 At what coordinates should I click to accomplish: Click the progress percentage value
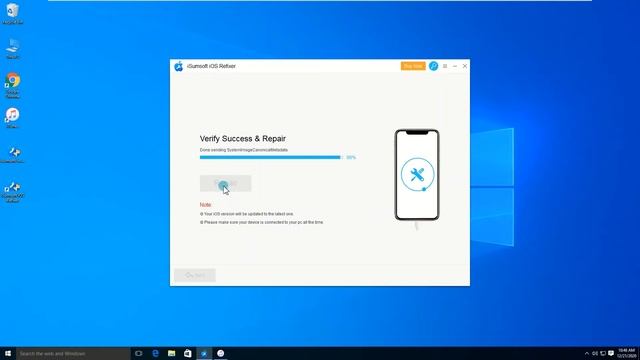351,157
